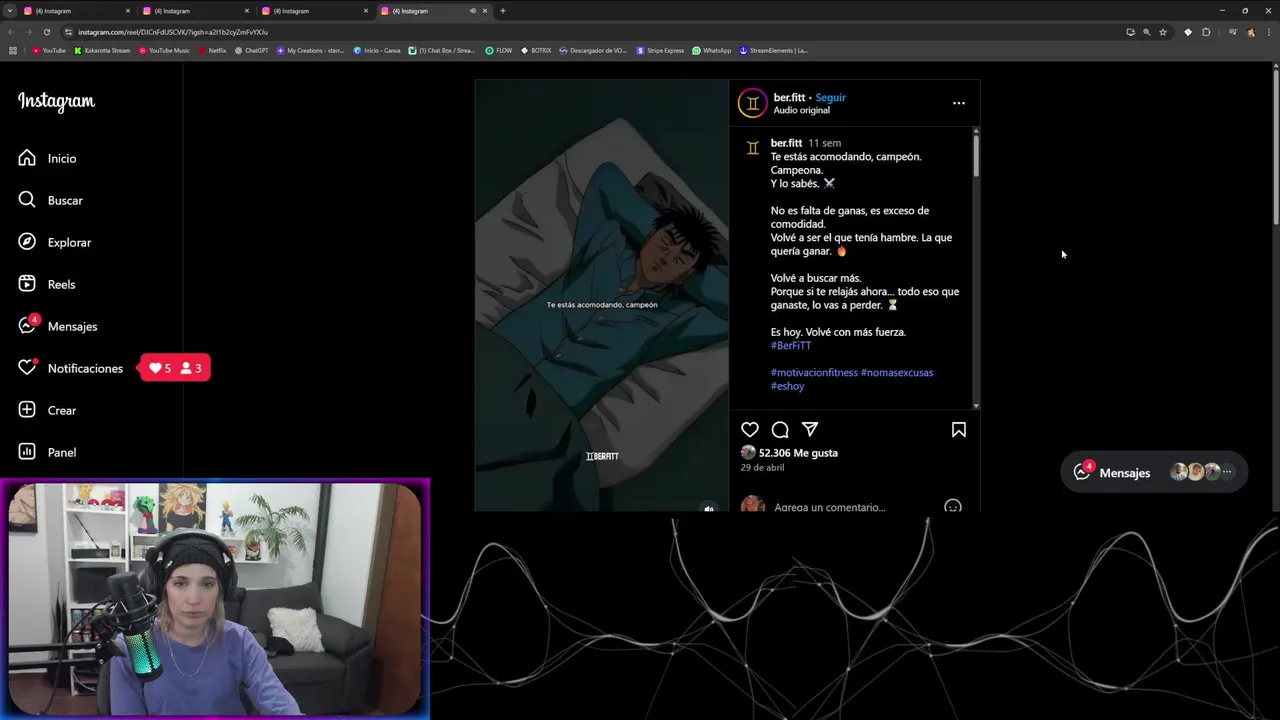Open the emoji picker in comment box
Viewport: 1280px width, 720px height.
pyautogui.click(x=953, y=507)
